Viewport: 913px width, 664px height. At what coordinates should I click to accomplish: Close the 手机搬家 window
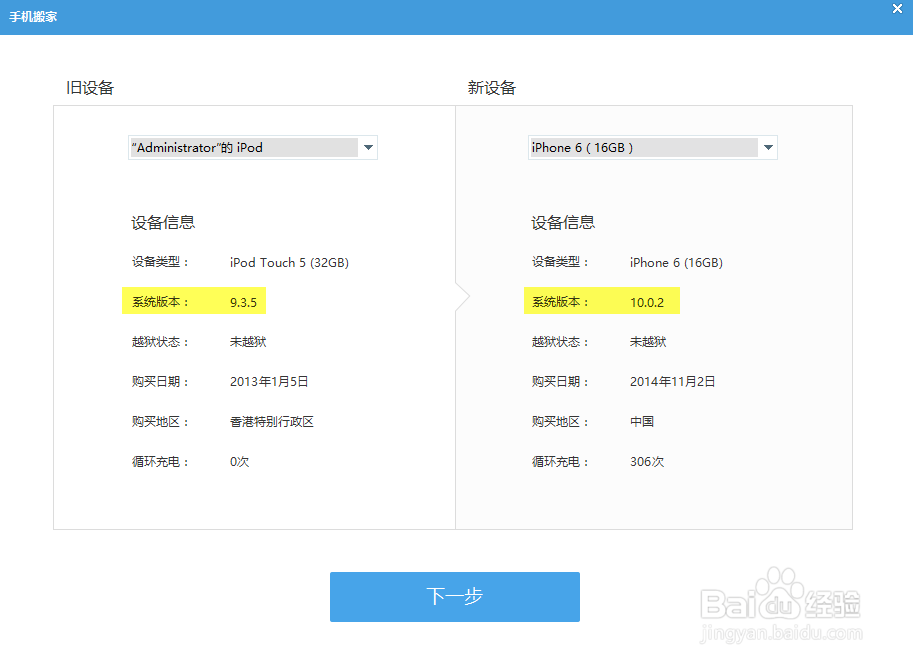(x=897, y=9)
